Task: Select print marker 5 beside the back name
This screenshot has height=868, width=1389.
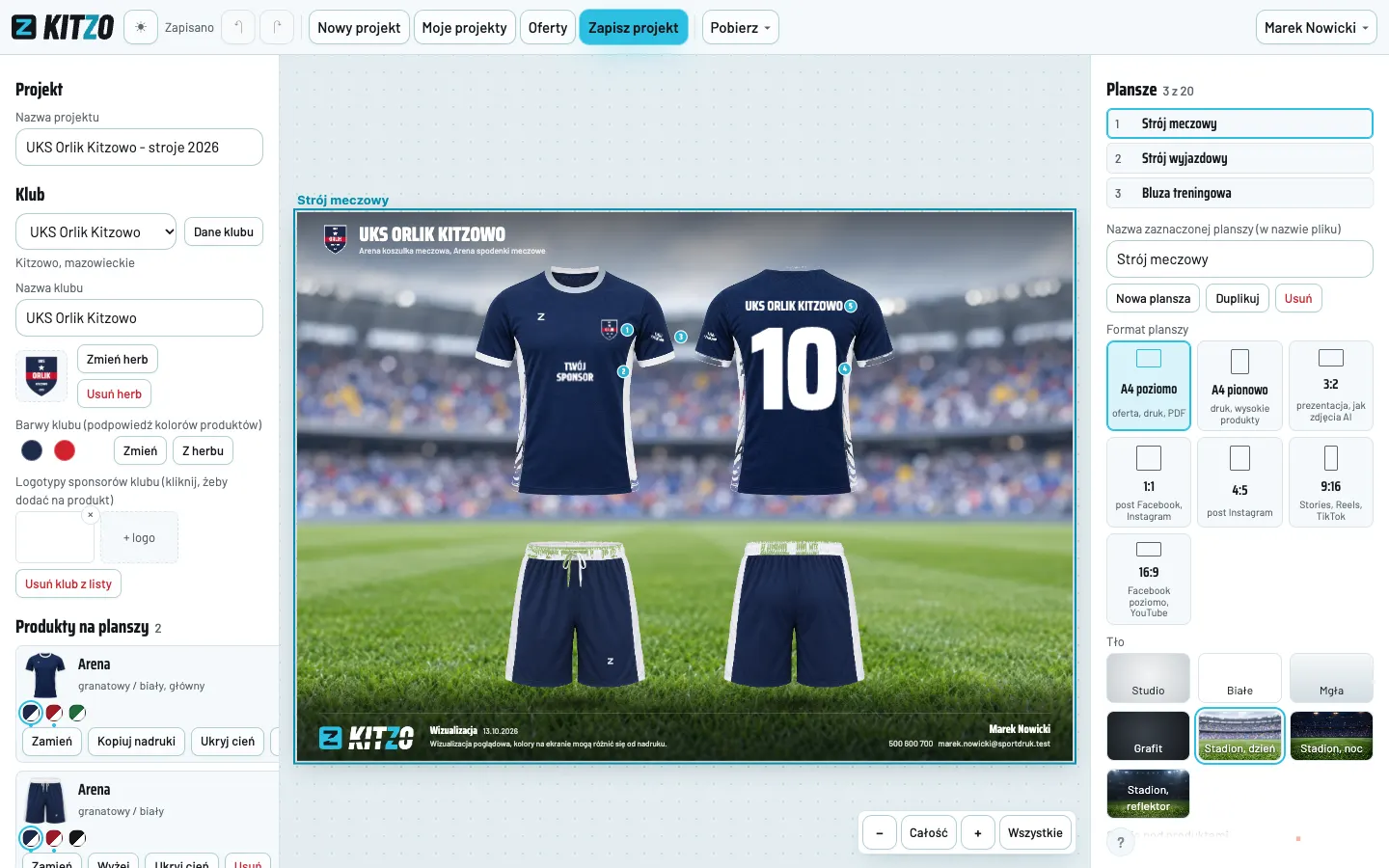Action: [851, 306]
